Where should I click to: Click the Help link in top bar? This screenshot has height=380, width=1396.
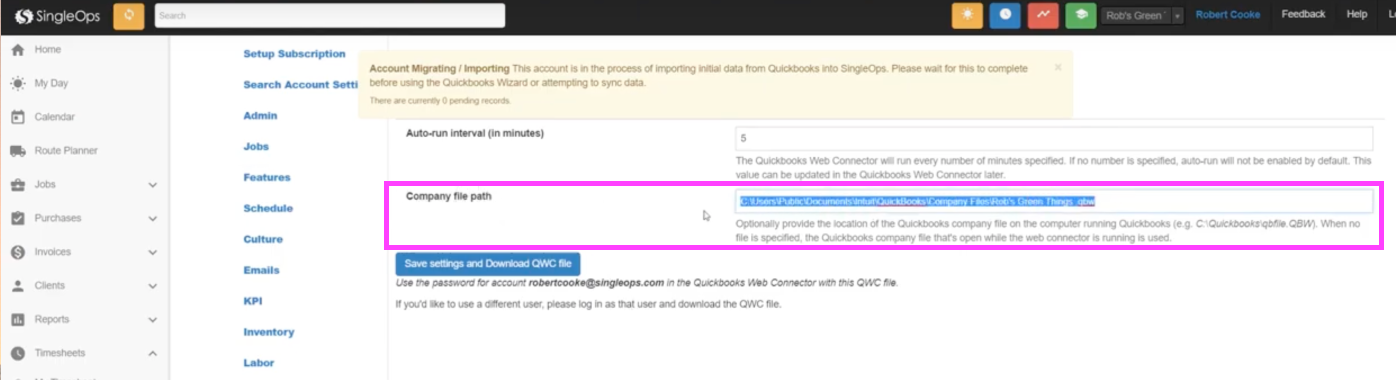1357,15
